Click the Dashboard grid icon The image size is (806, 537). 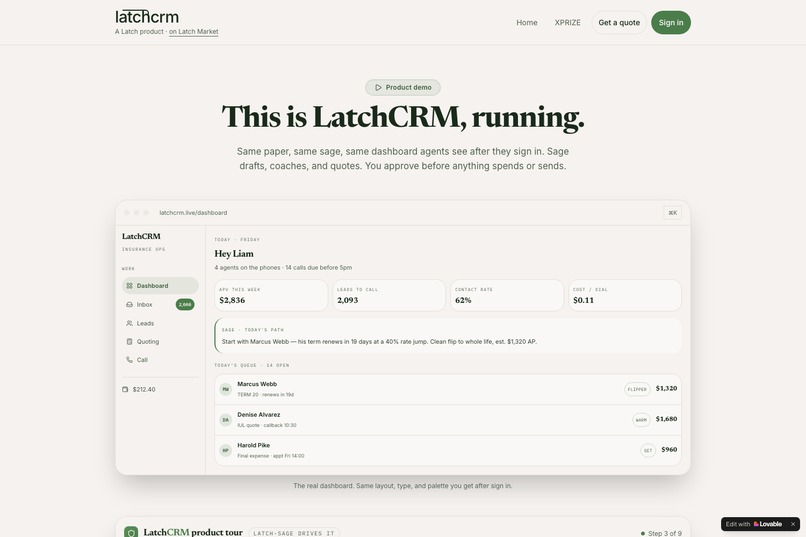pos(130,286)
